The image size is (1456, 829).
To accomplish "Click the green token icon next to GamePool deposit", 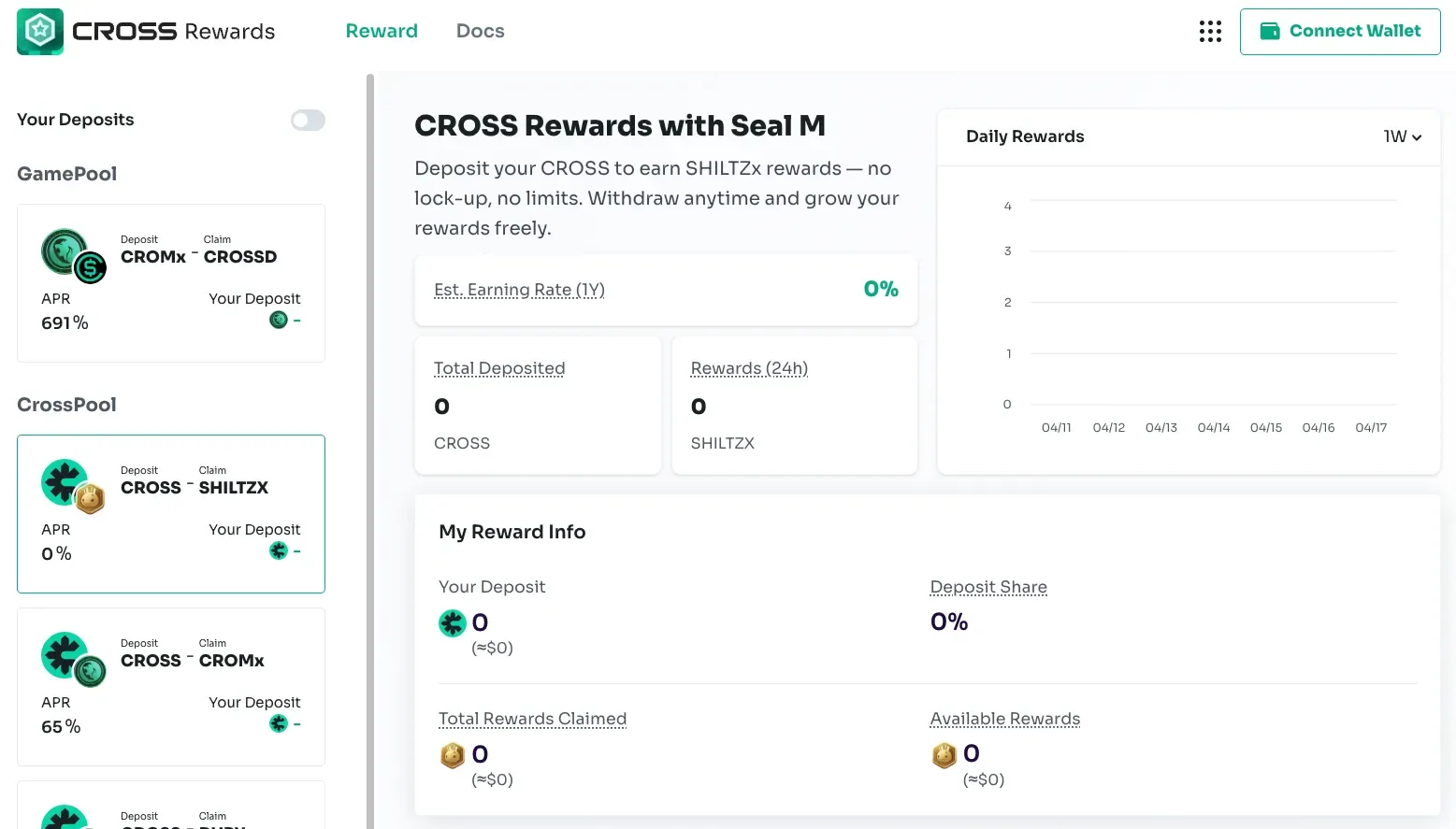I will [279, 320].
